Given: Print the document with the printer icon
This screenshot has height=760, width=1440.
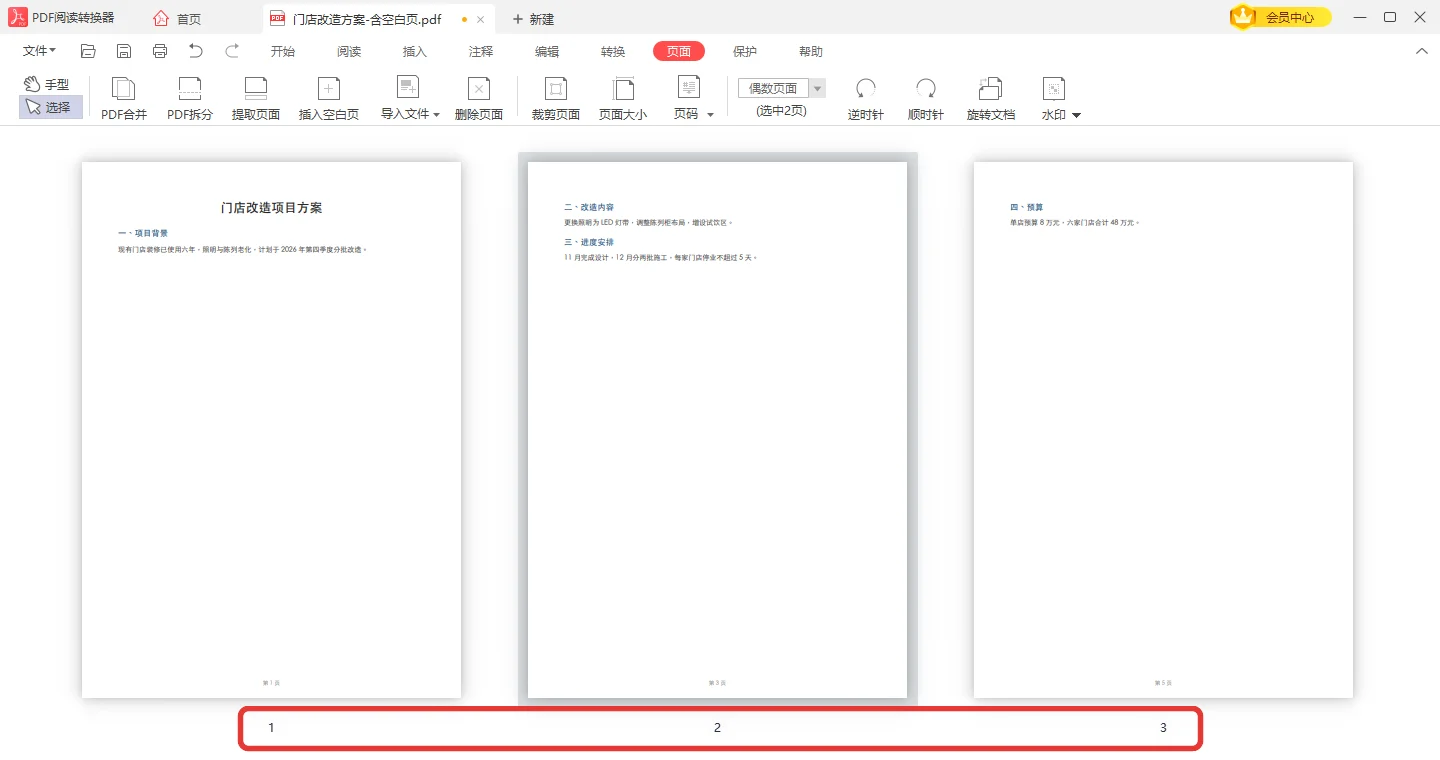Looking at the screenshot, I should pyautogui.click(x=160, y=51).
